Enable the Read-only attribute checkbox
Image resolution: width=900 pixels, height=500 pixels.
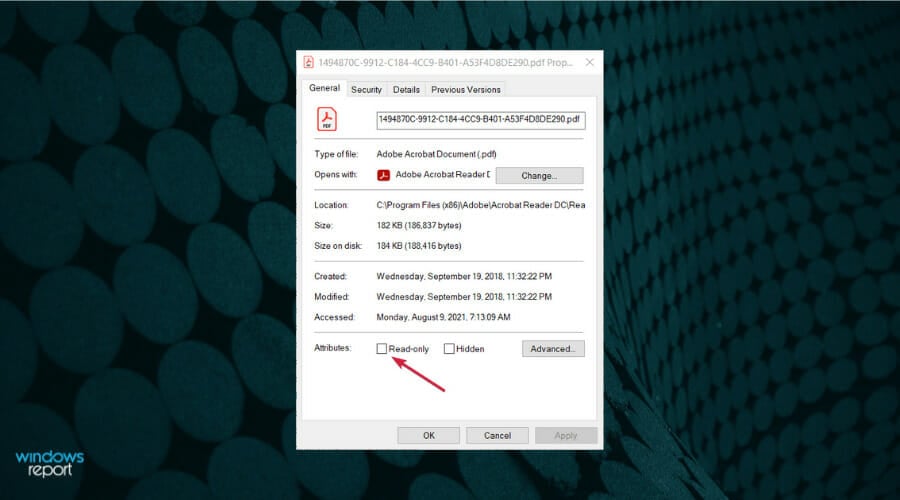(382, 348)
